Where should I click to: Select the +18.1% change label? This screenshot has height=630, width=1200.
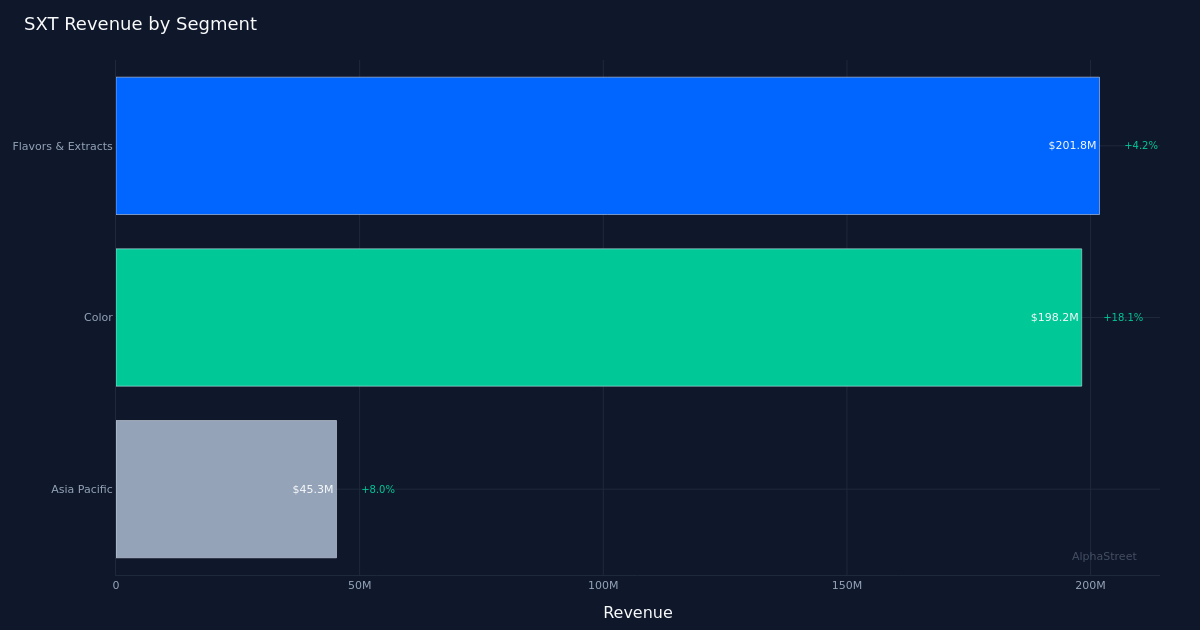[1124, 317]
